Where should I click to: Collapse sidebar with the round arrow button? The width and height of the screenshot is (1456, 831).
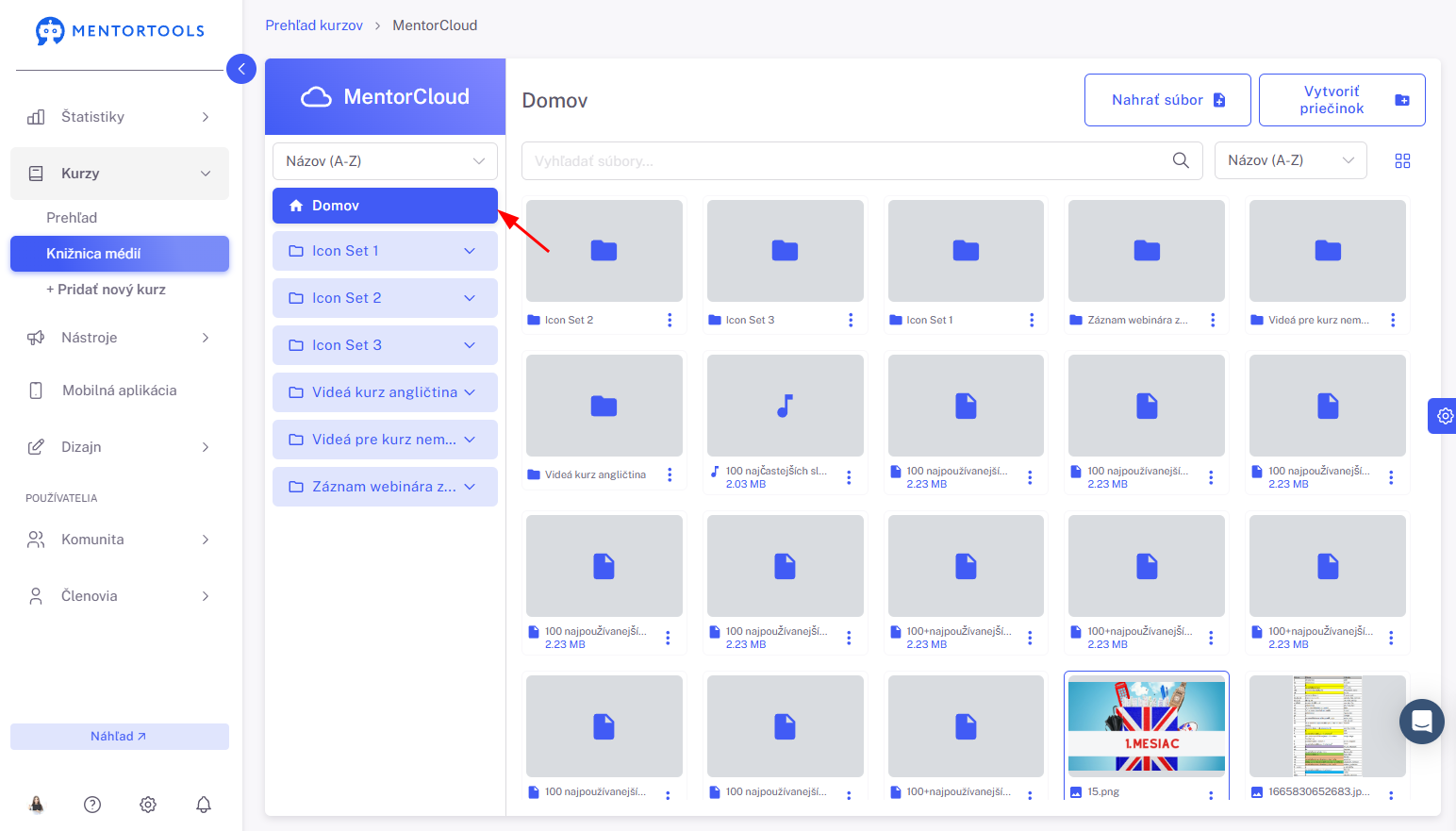point(241,69)
